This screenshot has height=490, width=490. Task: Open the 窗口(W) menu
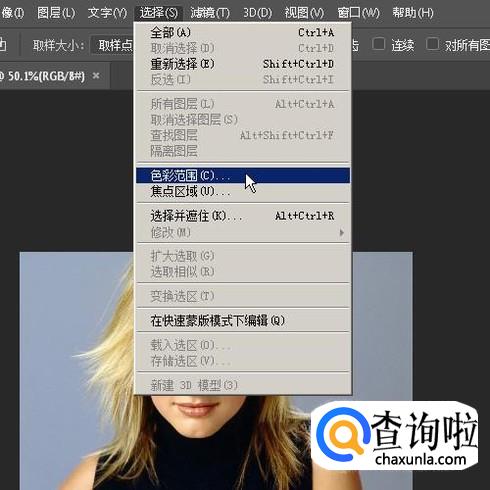point(358,13)
